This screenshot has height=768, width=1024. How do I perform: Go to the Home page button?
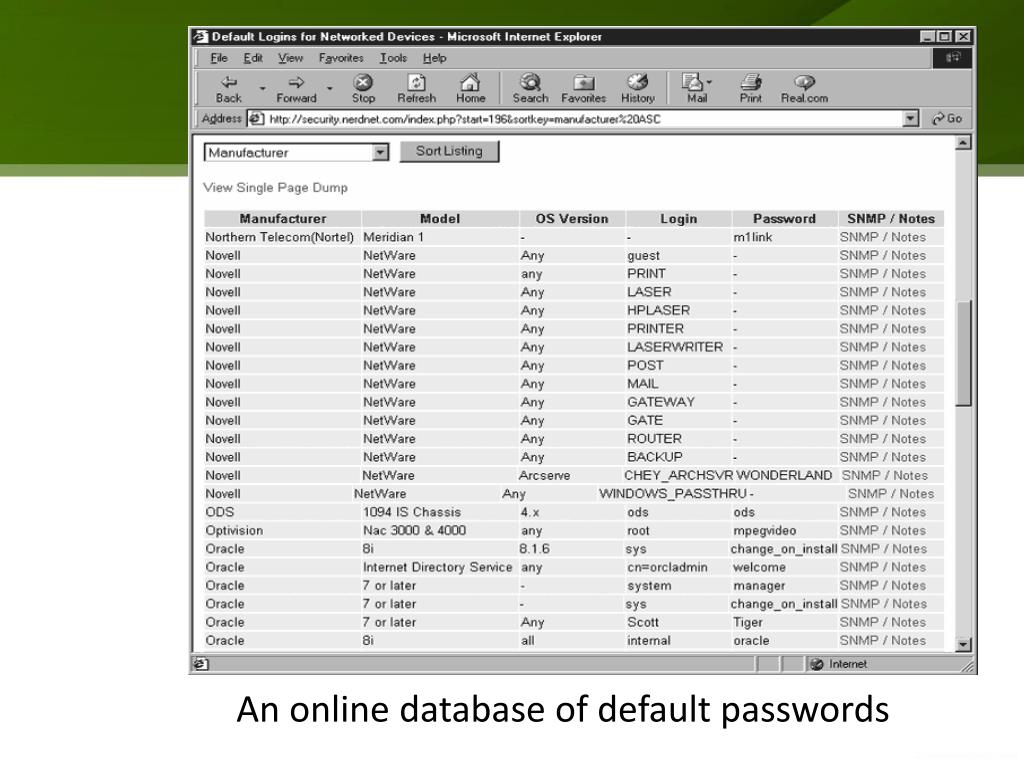(470, 89)
